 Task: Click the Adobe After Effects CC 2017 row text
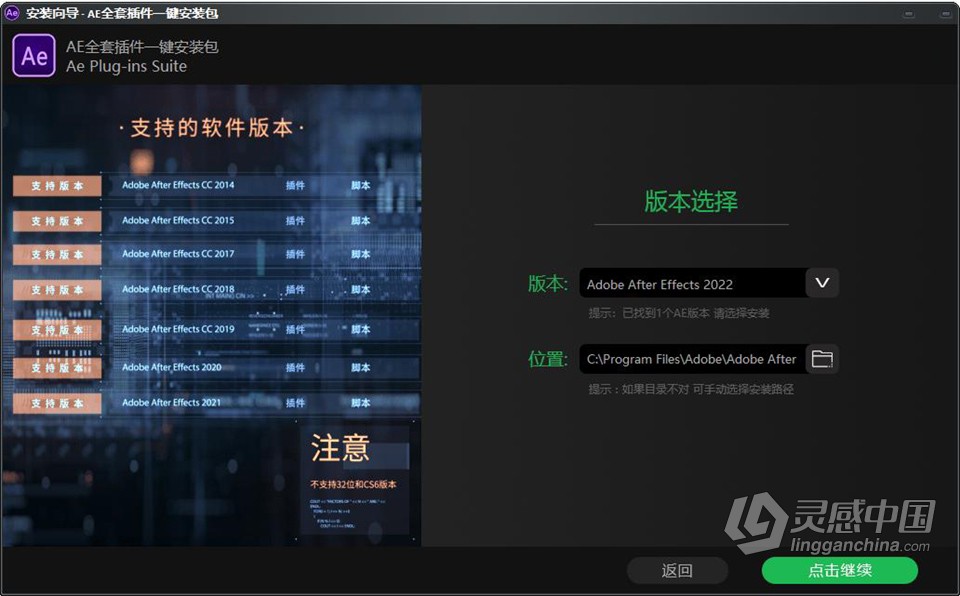tap(178, 254)
